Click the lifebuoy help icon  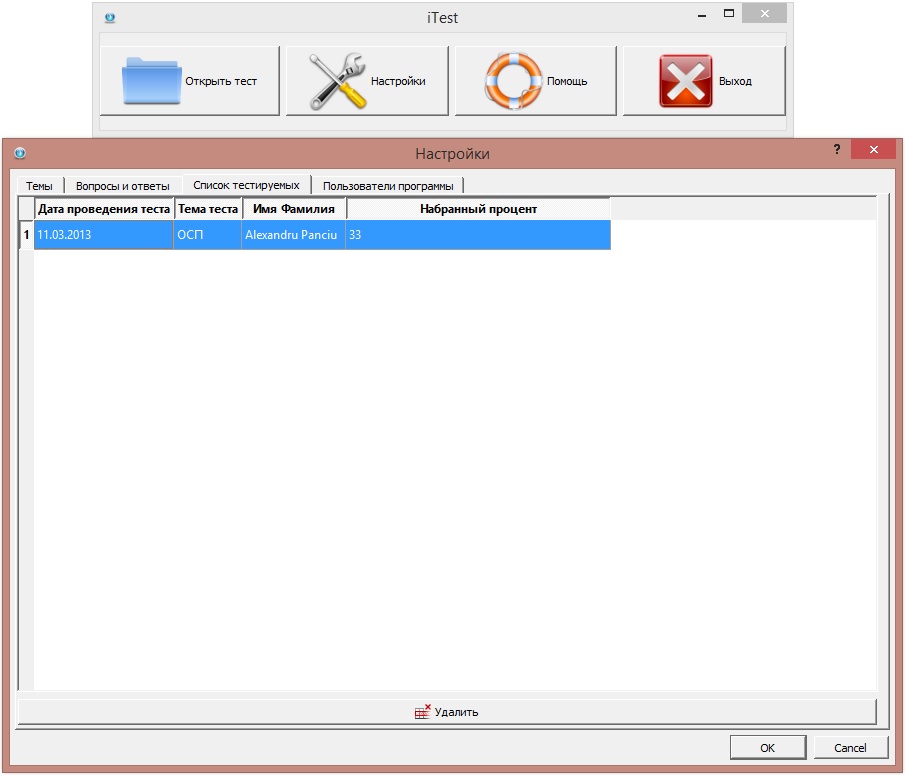pos(513,81)
